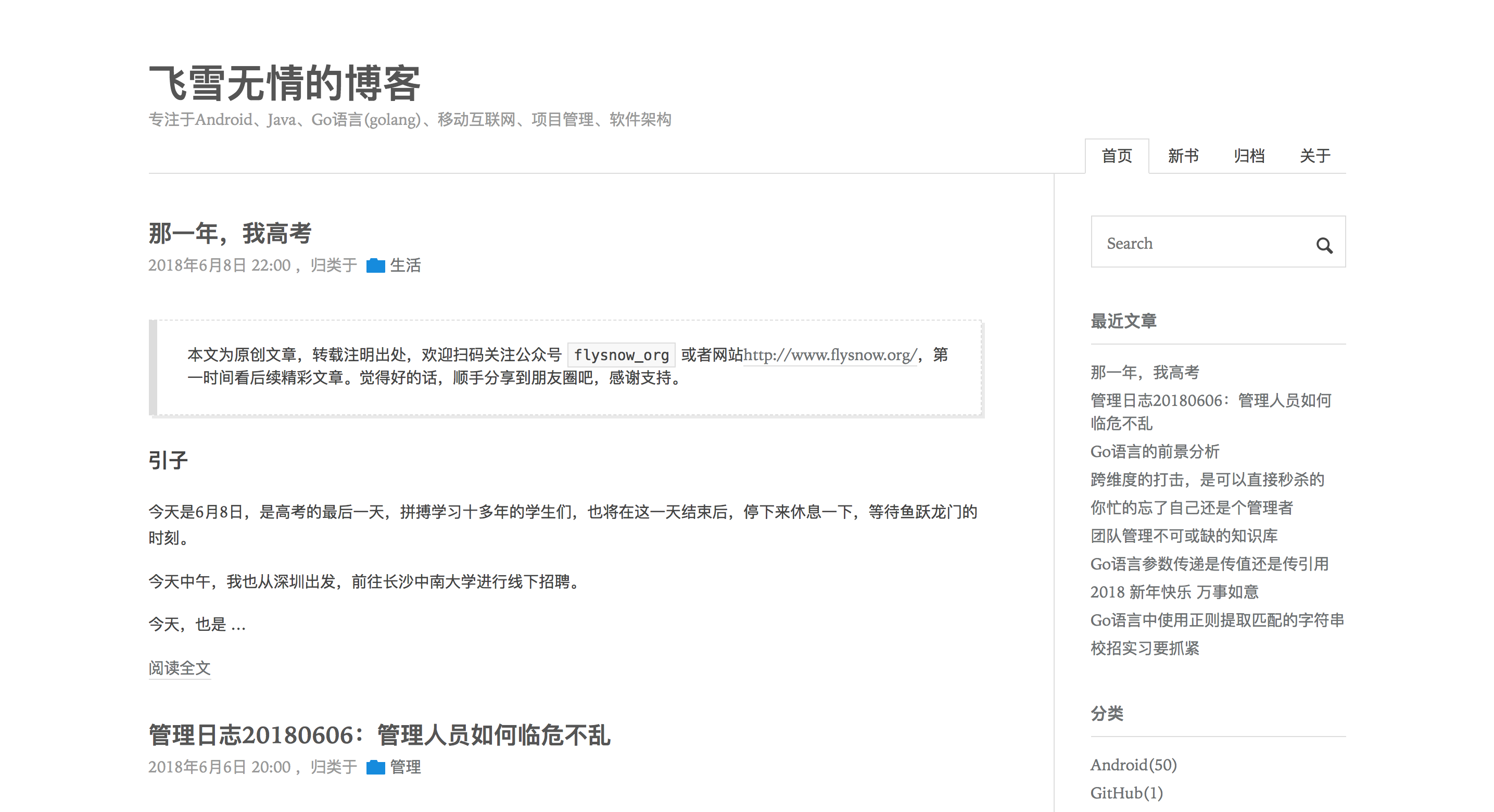The width and height of the screenshot is (1494, 812).
Task: Click the search magnifier icon
Action: 1323,245
